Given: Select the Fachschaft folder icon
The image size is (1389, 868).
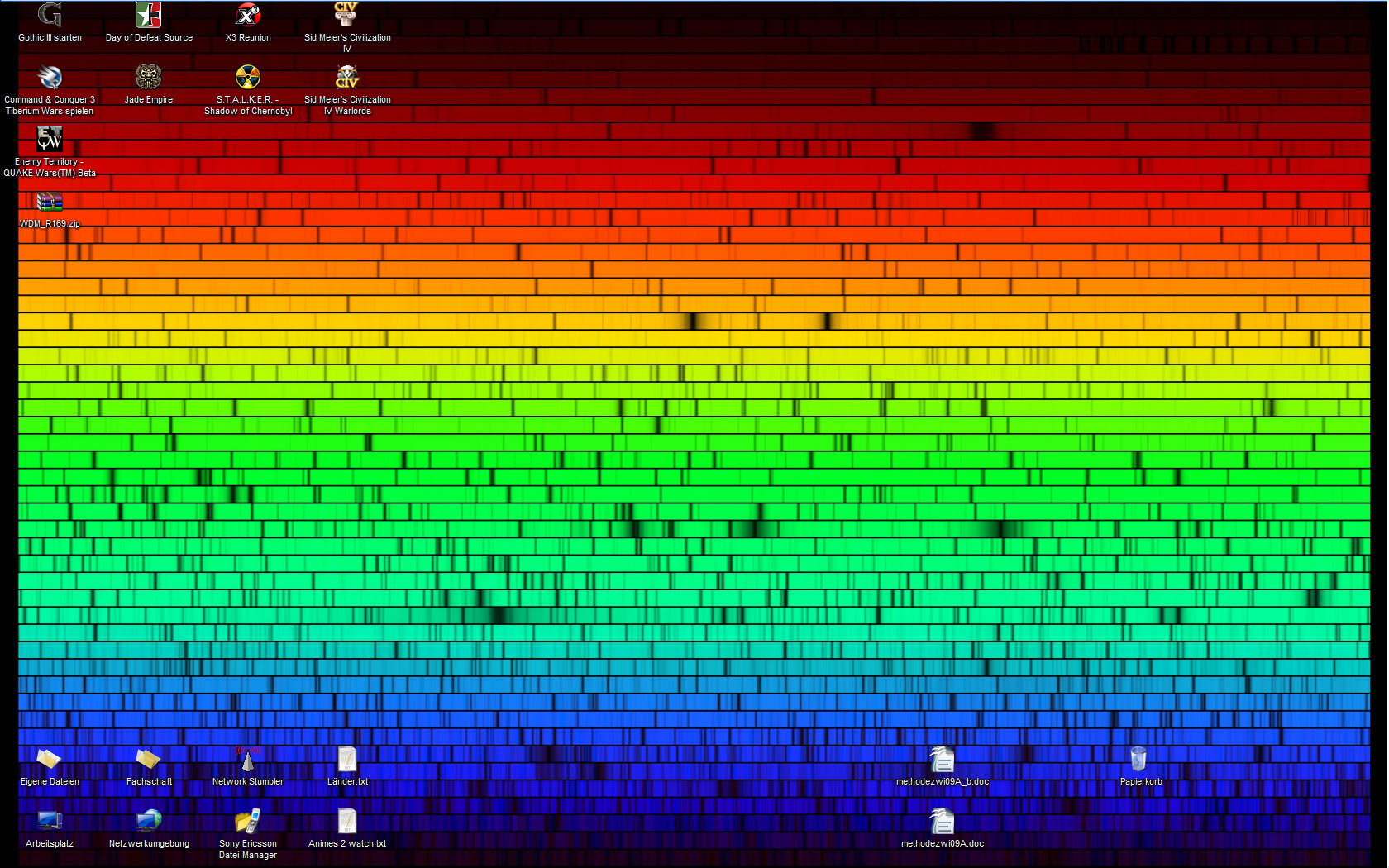Looking at the screenshot, I should [x=149, y=761].
